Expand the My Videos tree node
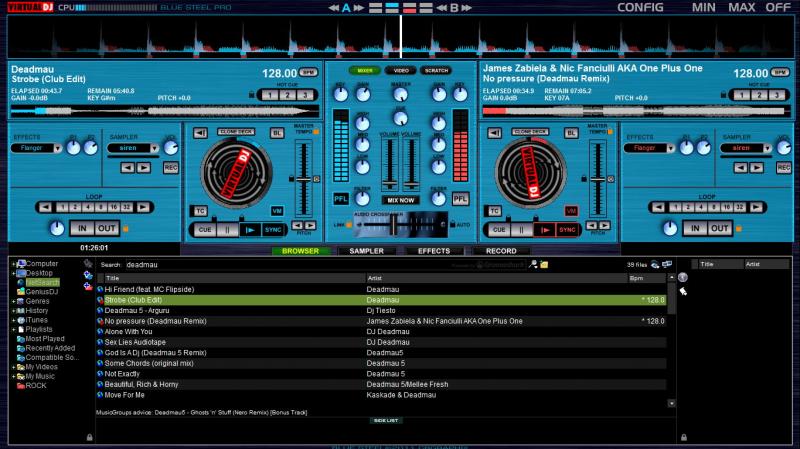 (14, 367)
